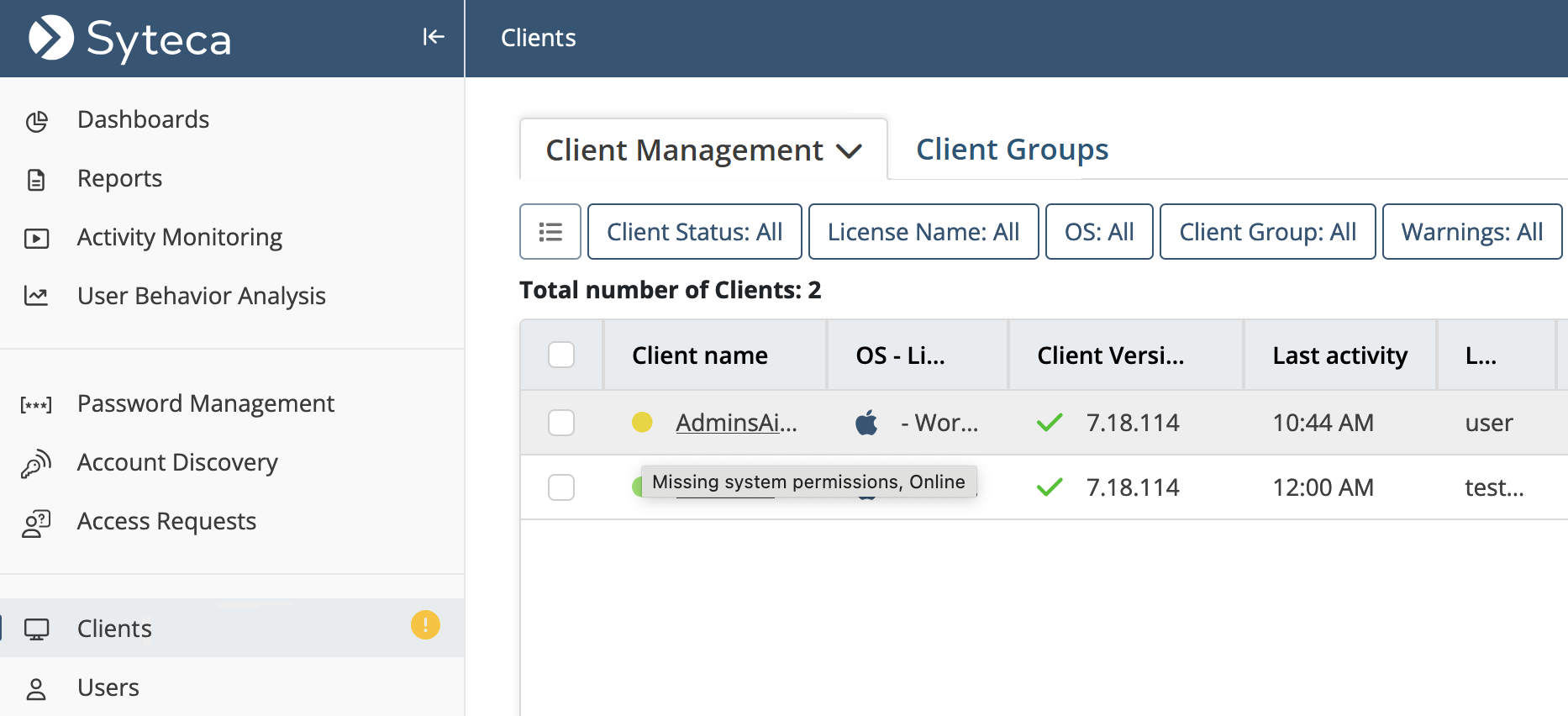Open User Behavior Analysis
Screen dimensions: 1568x716
click(x=201, y=296)
